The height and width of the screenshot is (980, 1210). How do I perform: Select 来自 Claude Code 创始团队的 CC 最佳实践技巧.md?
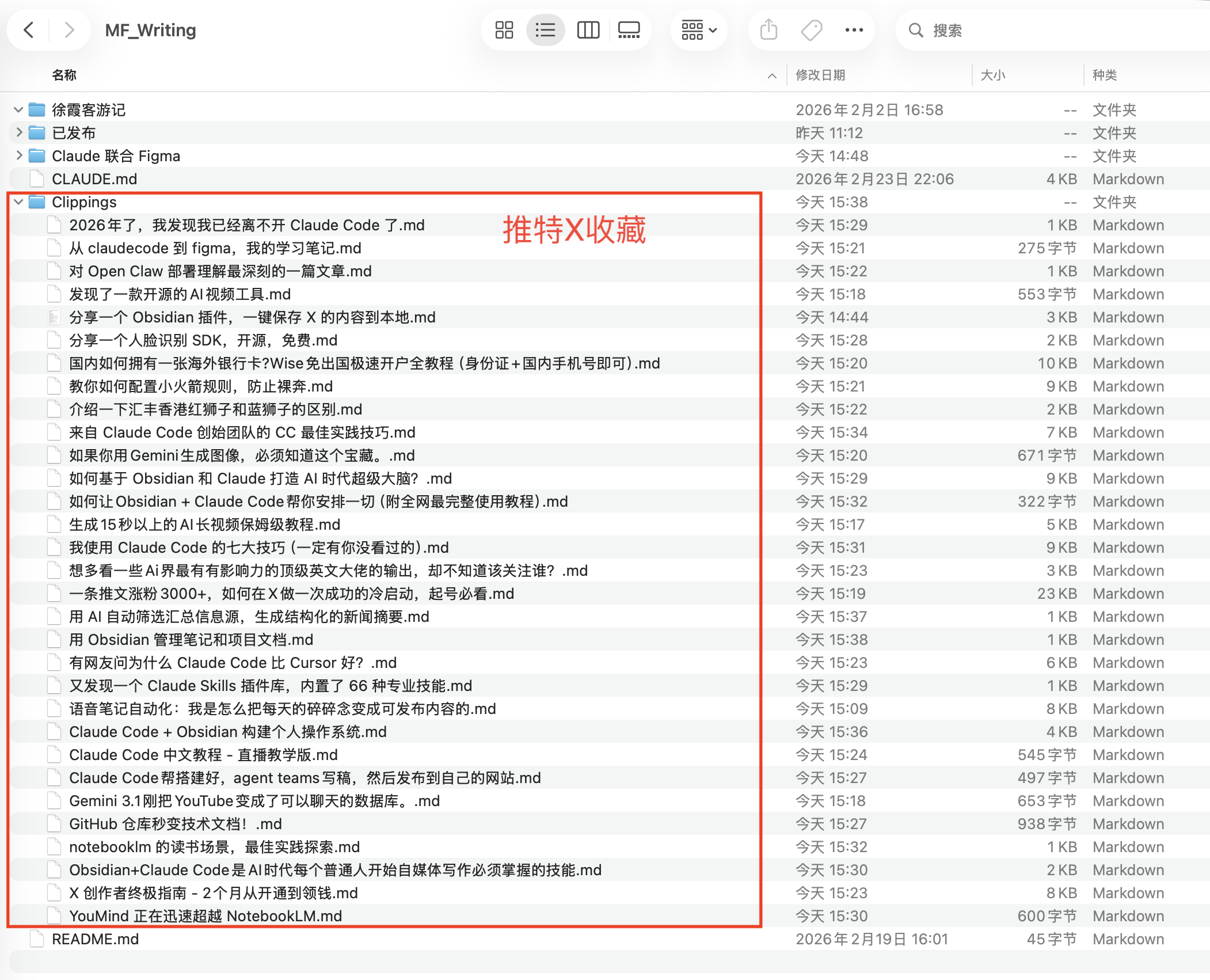point(242,432)
